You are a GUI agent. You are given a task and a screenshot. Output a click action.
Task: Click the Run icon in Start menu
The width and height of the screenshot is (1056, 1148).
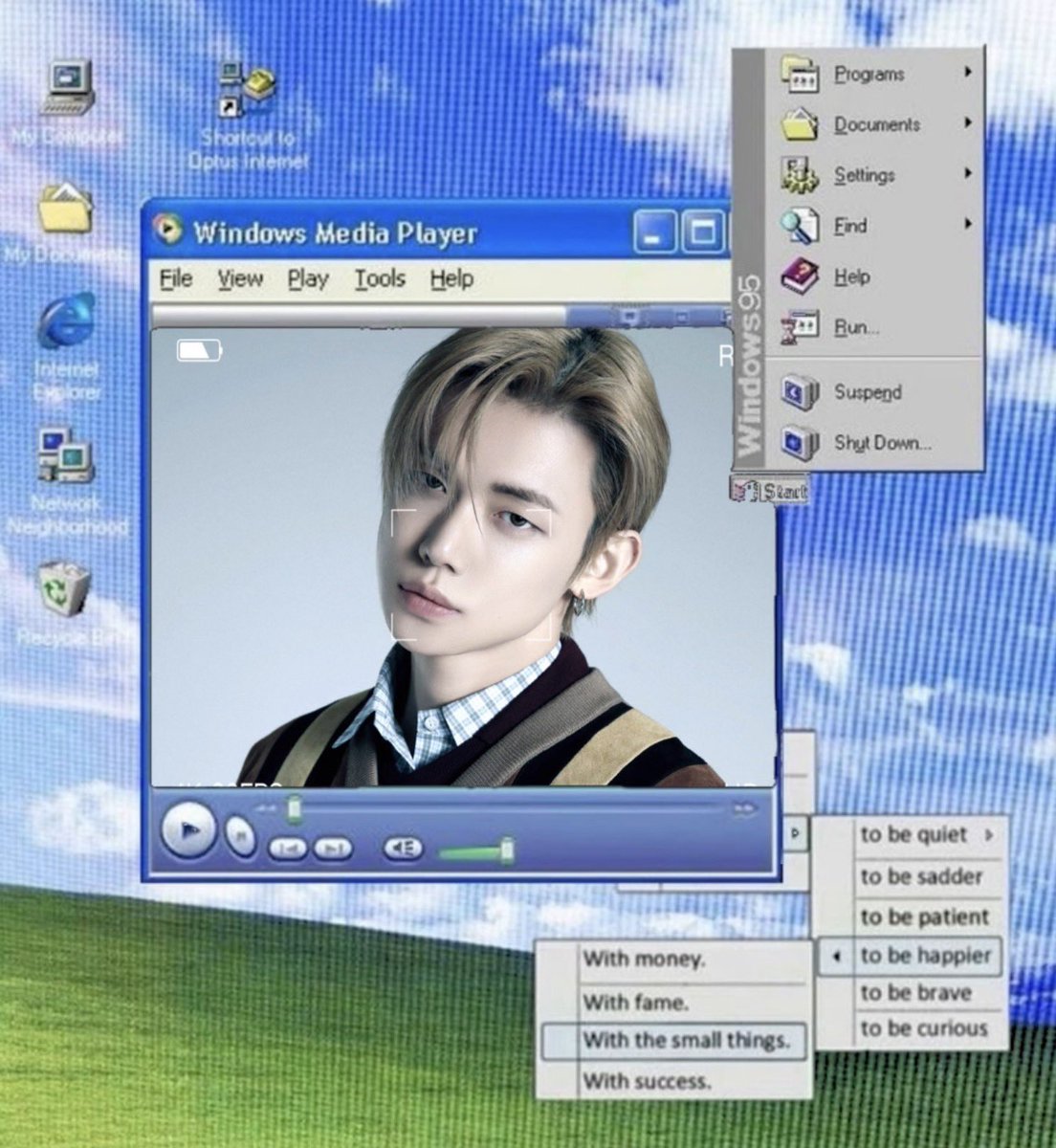click(799, 327)
